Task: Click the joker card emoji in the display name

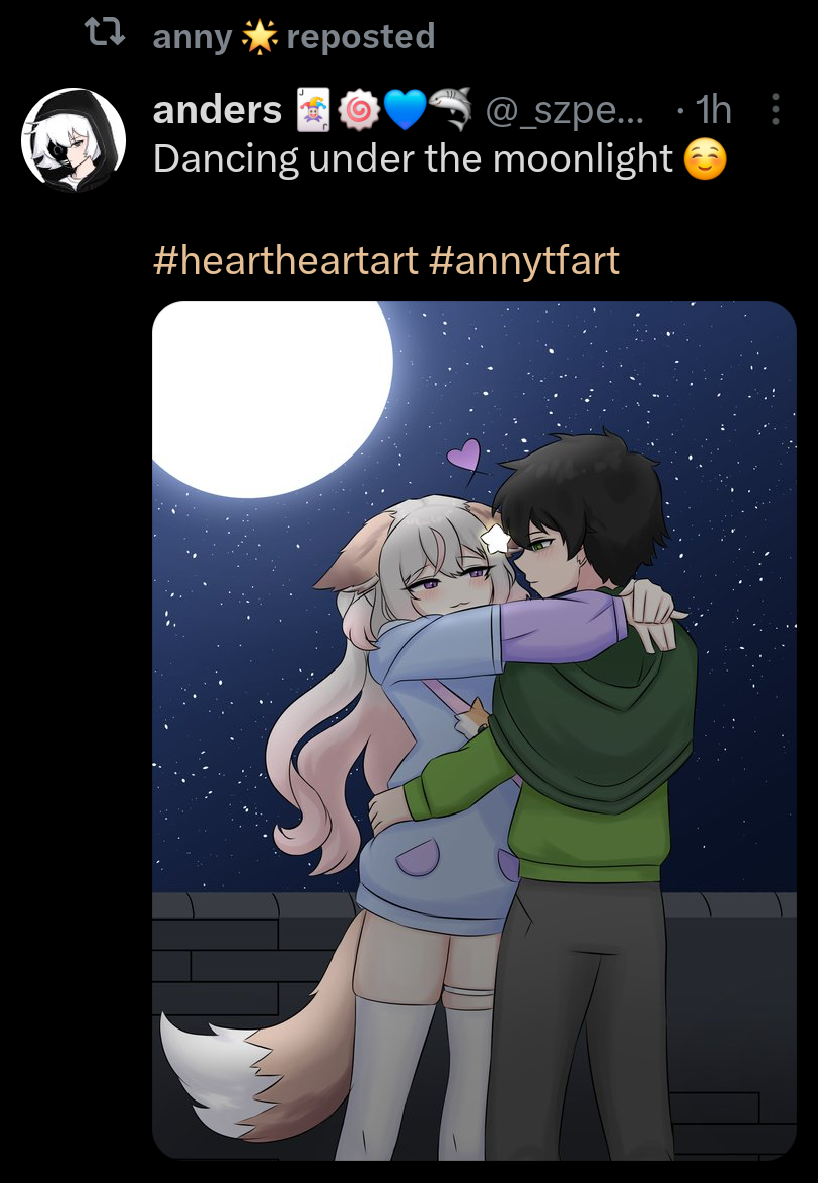Action: (x=312, y=111)
